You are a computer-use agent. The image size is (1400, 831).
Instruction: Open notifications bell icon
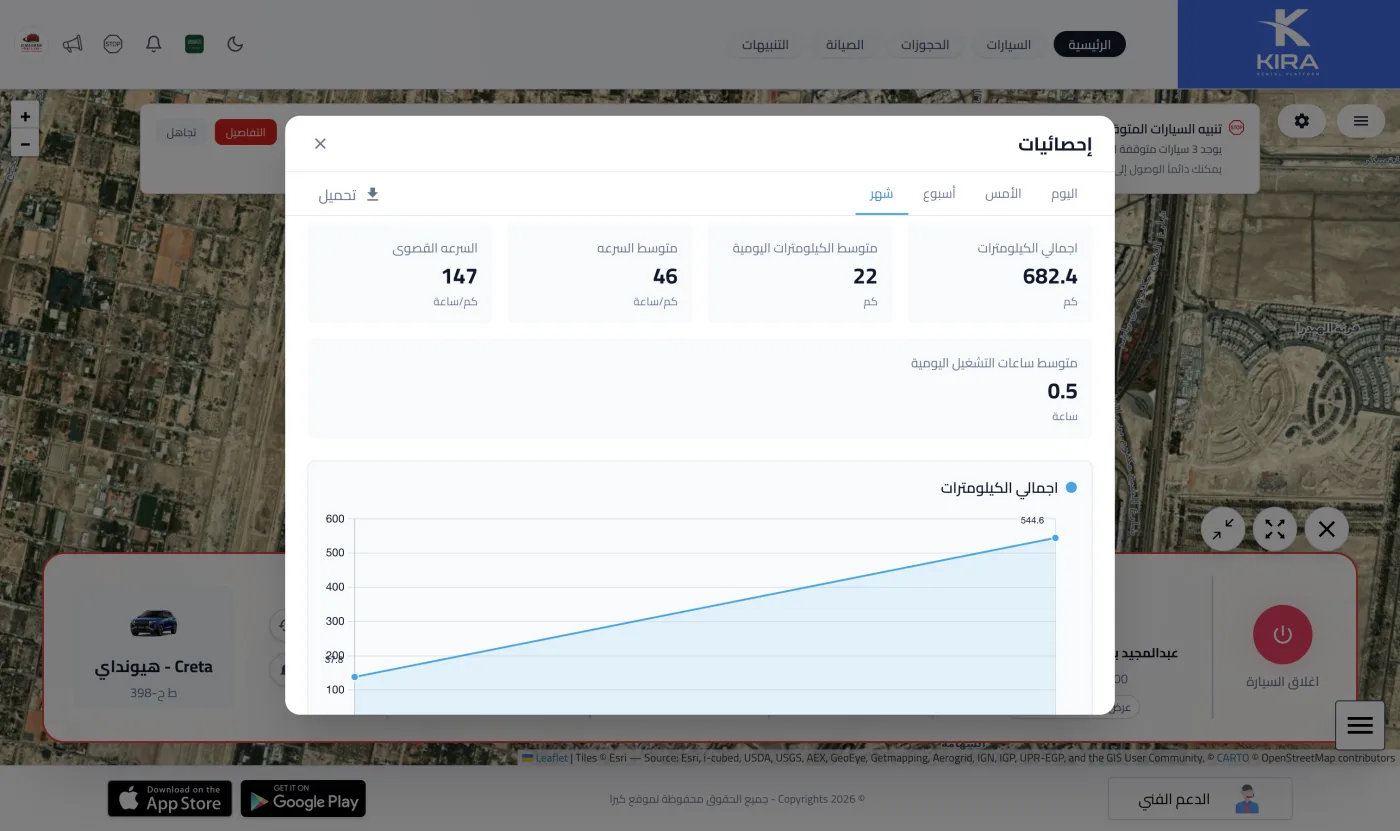tap(153, 44)
